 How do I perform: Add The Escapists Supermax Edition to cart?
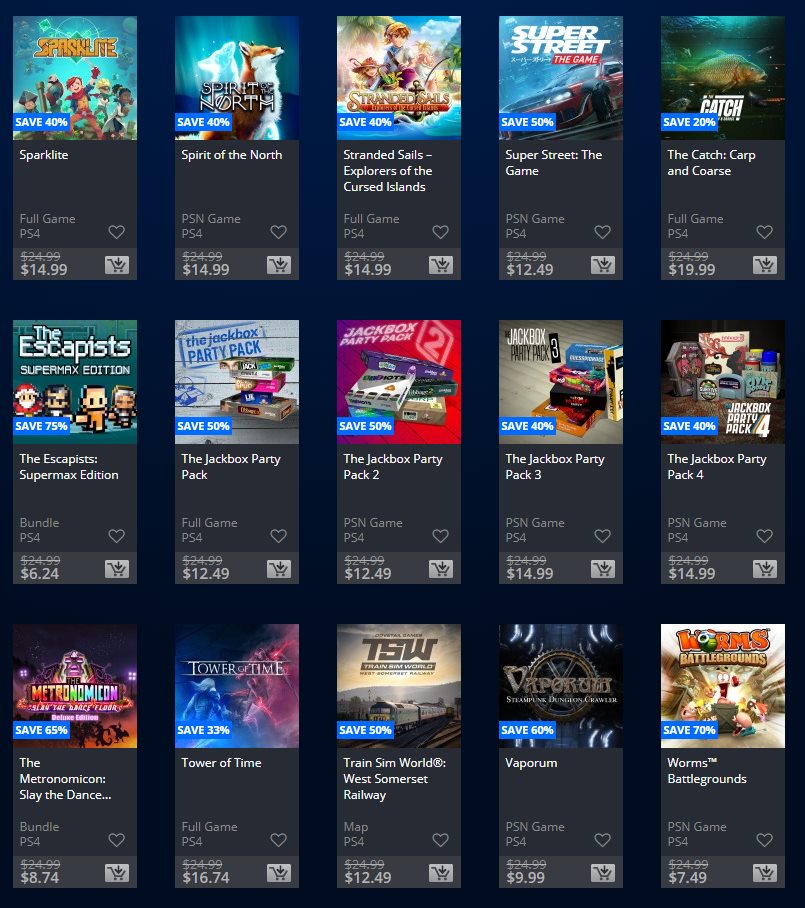[x=117, y=569]
